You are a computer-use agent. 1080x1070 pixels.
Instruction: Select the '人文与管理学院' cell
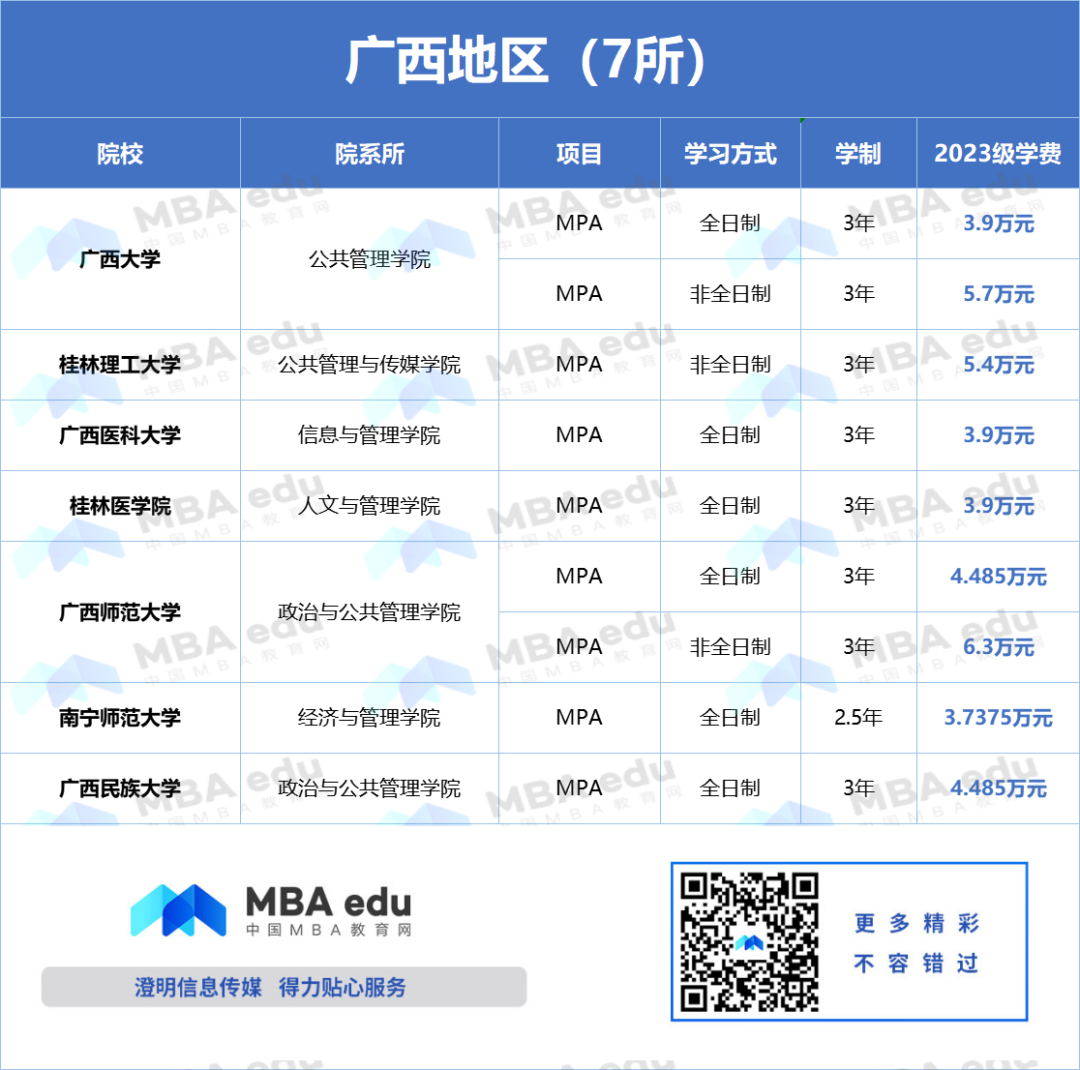pyautogui.click(x=369, y=506)
